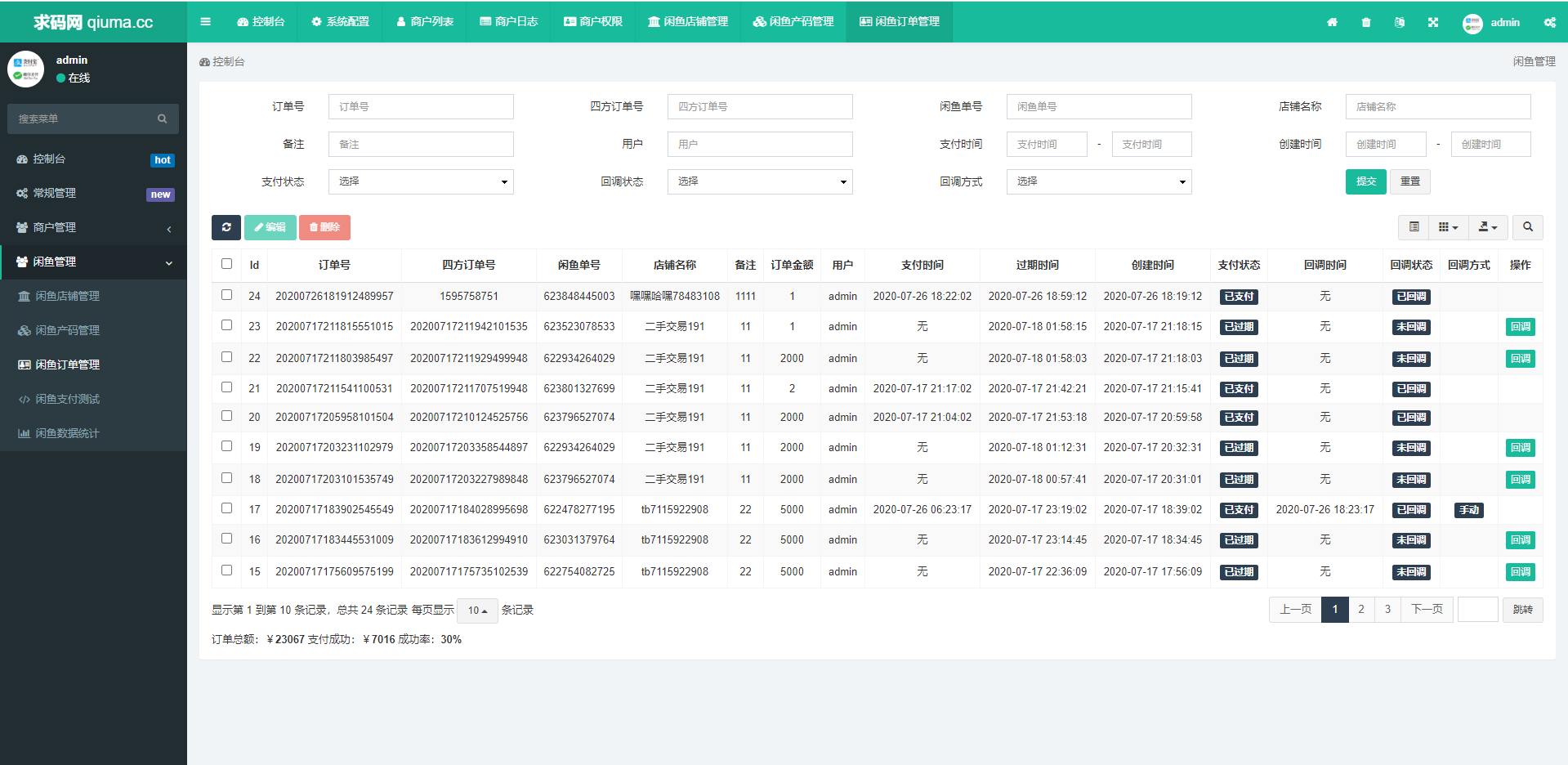The width and height of the screenshot is (1568, 765).
Task: Click the trash icon in the top navbar
Action: [1365, 22]
